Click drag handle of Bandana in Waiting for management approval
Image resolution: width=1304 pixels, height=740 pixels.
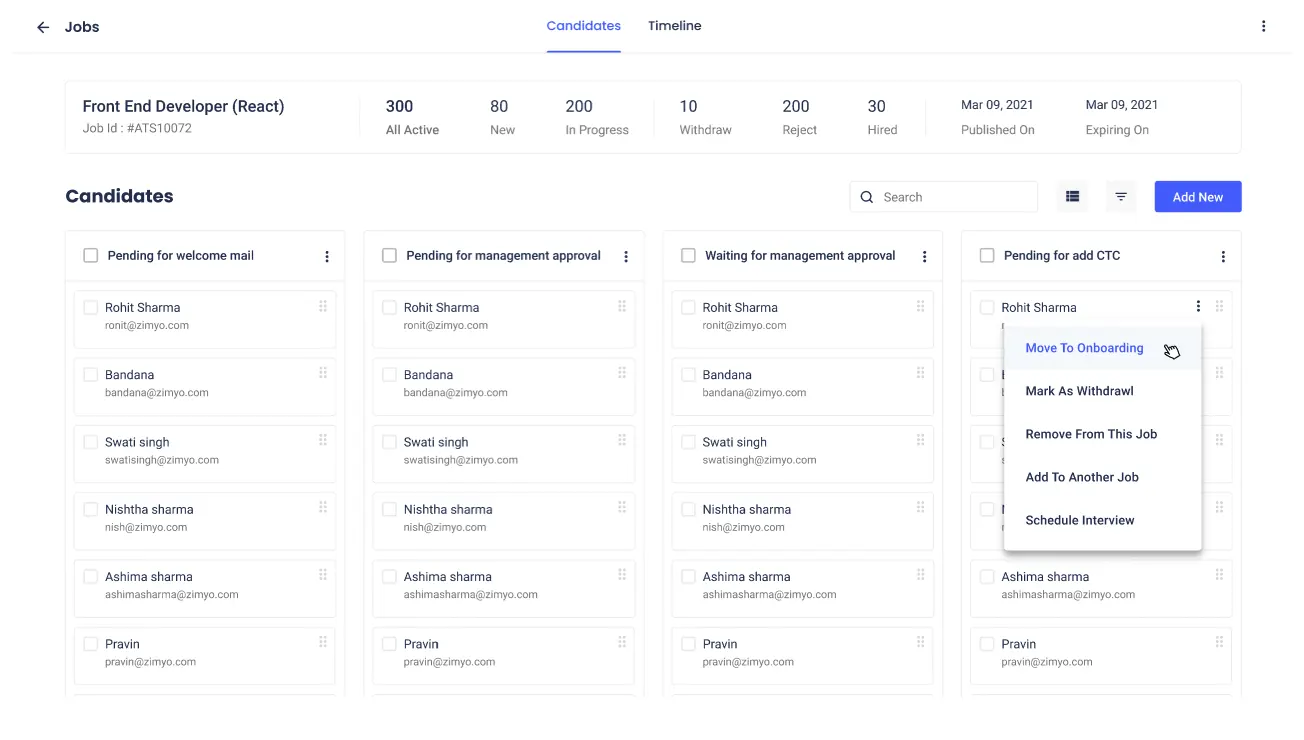coord(920,373)
